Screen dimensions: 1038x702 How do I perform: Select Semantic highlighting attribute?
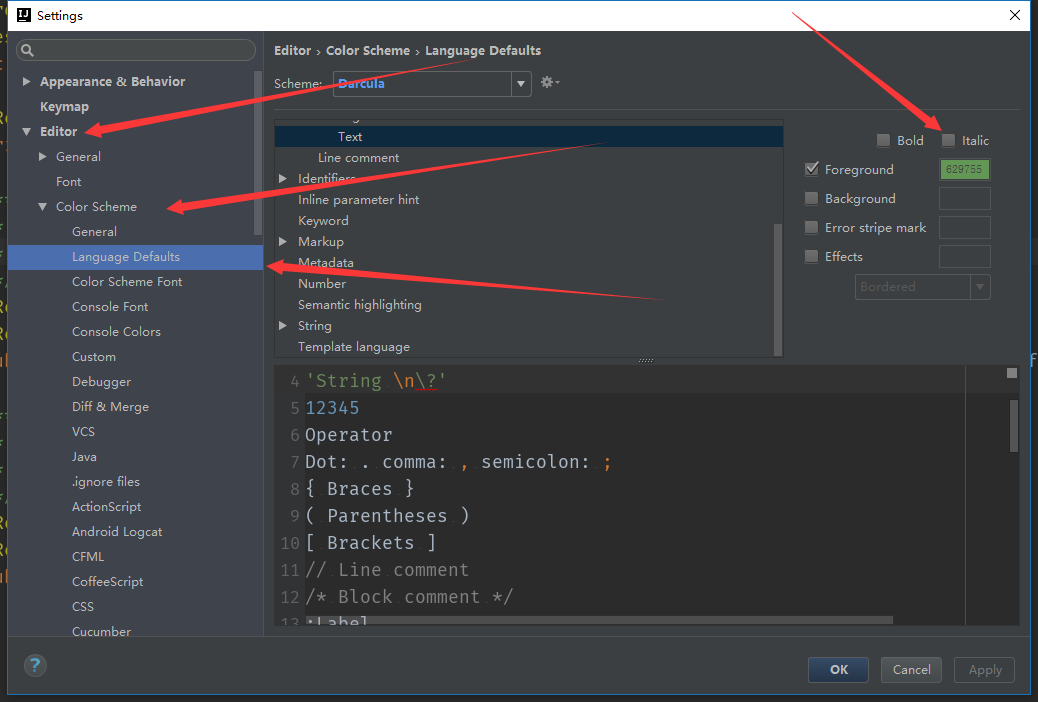click(359, 305)
